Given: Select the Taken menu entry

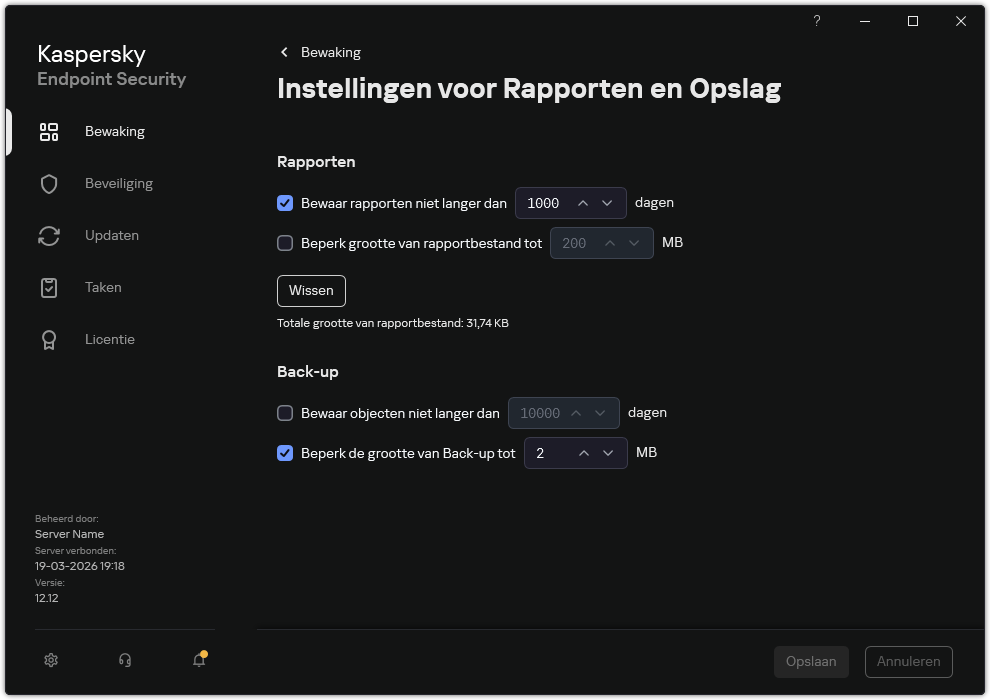Looking at the screenshot, I should [103, 287].
